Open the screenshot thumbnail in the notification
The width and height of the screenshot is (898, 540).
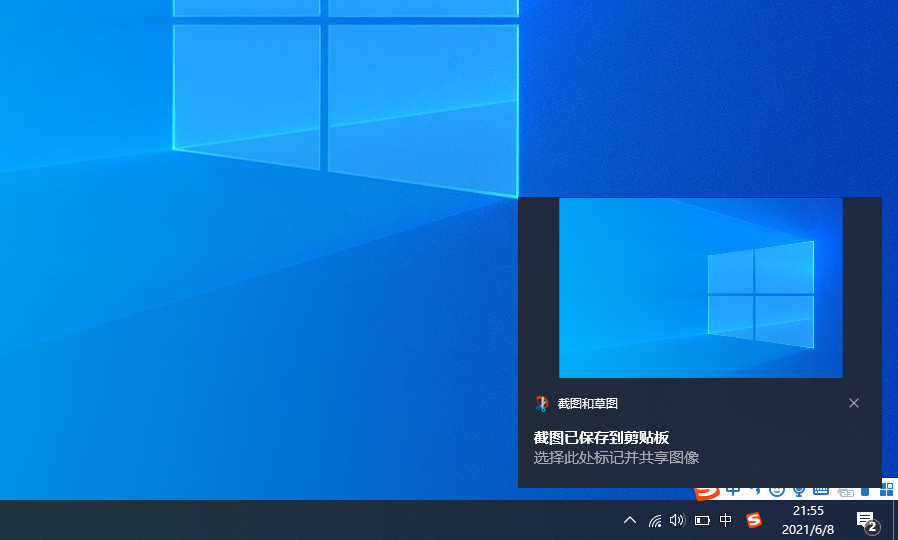point(700,287)
